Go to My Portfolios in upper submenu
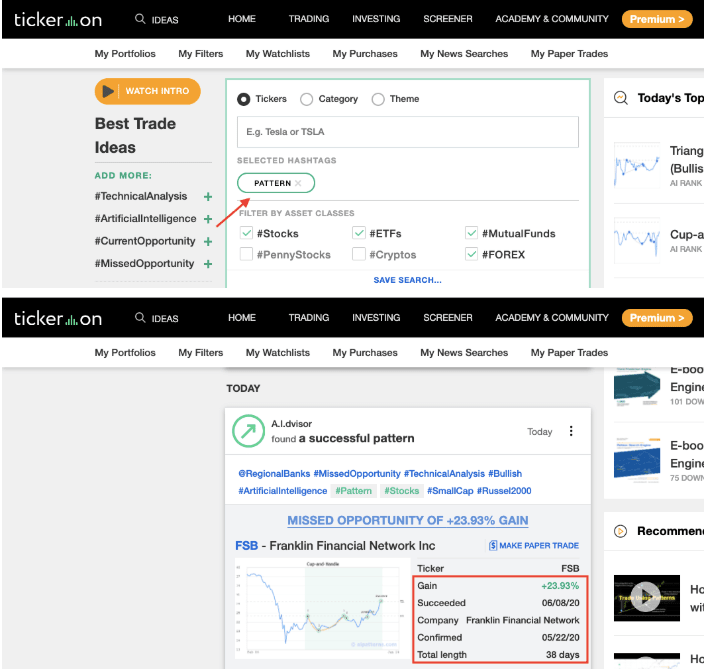Image resolution: width=717 pixels, height=669 pixels. 125,54
